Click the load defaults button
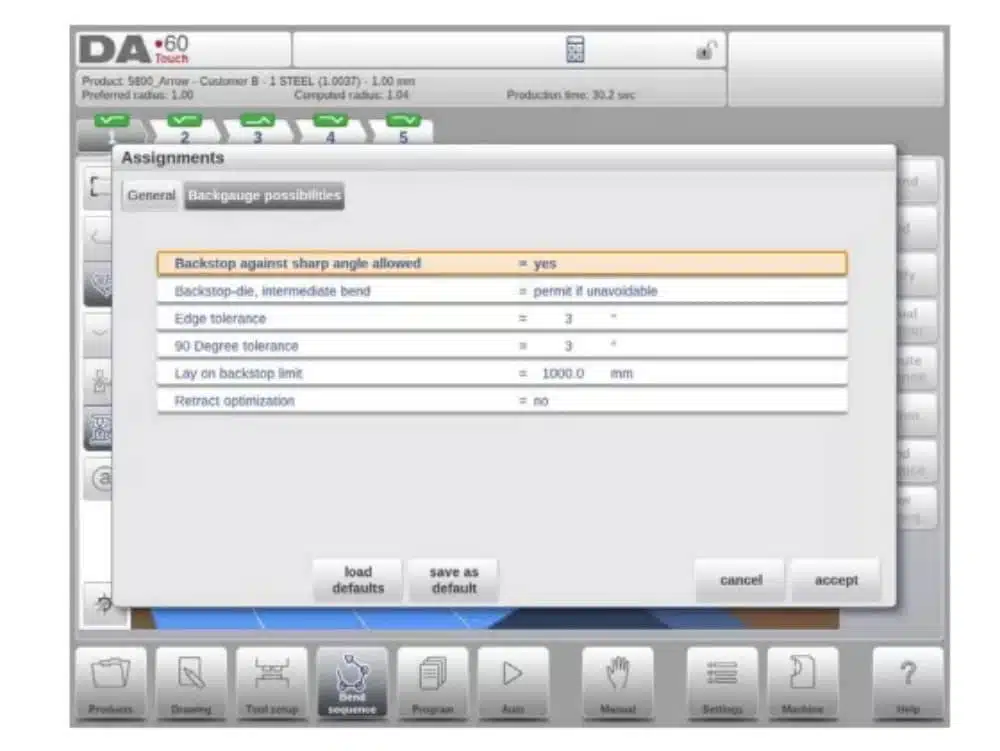Image resolution: width=1000 pixels, height=751 pixels. pyautogui.click(x=358, y=580)
